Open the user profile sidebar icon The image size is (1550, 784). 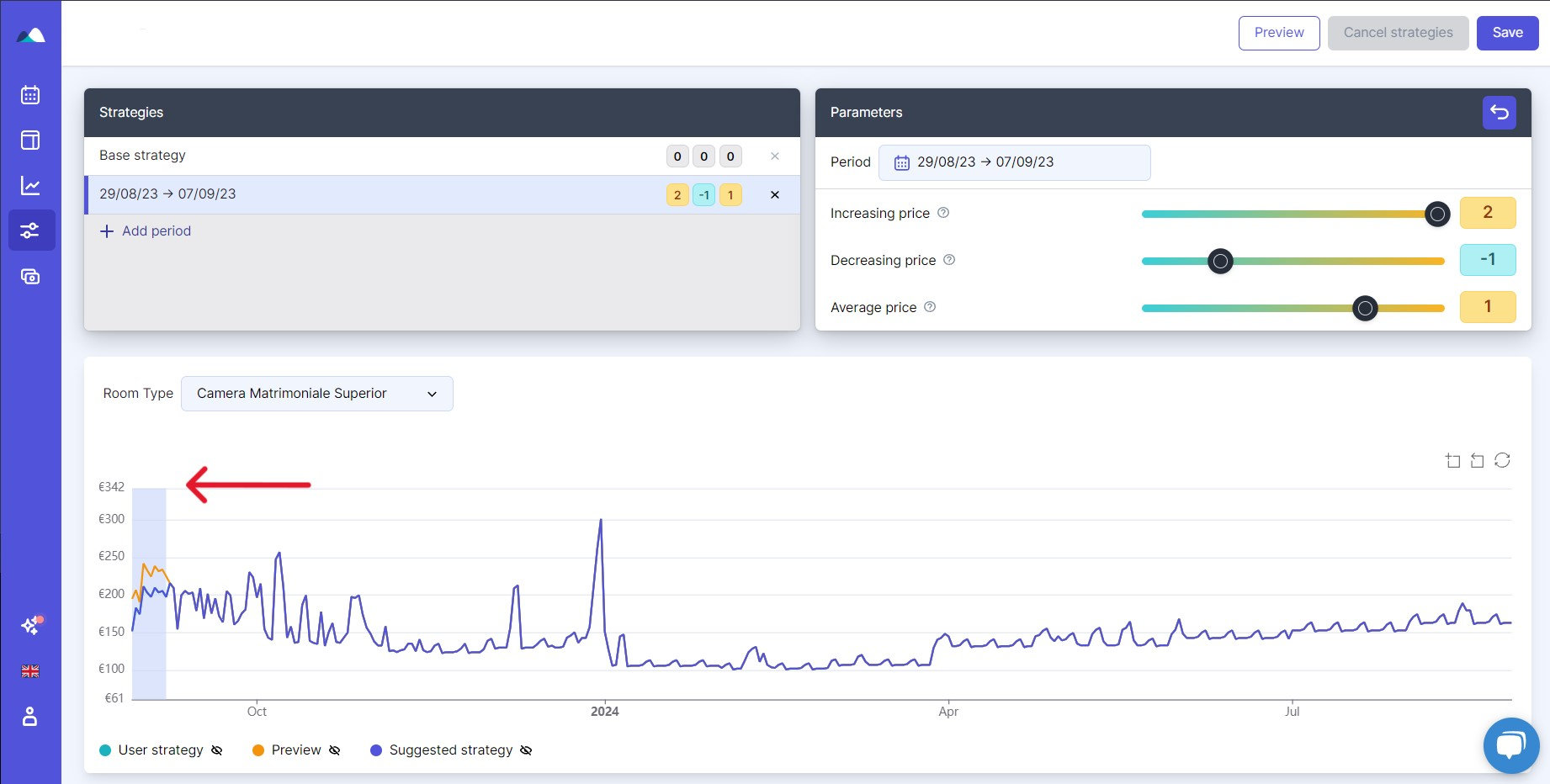point(30,717)
